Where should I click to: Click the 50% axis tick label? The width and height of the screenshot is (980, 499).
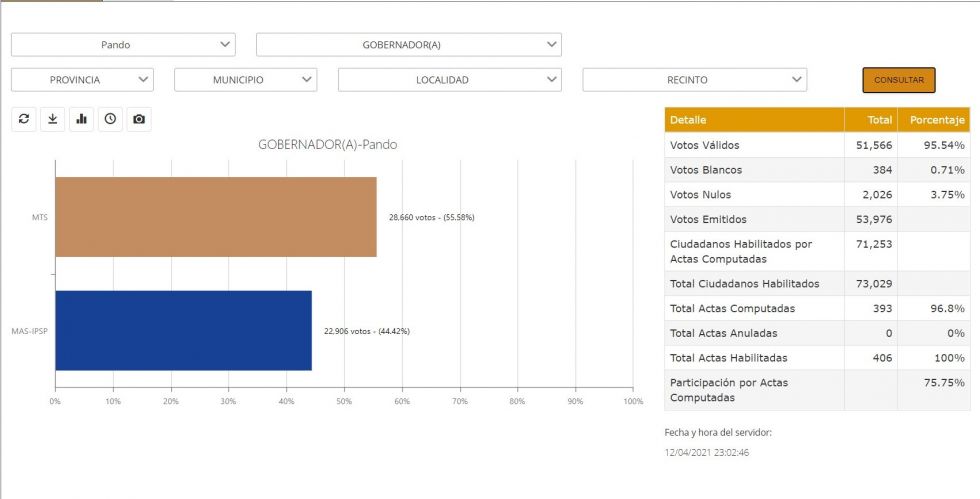(344, 401)
